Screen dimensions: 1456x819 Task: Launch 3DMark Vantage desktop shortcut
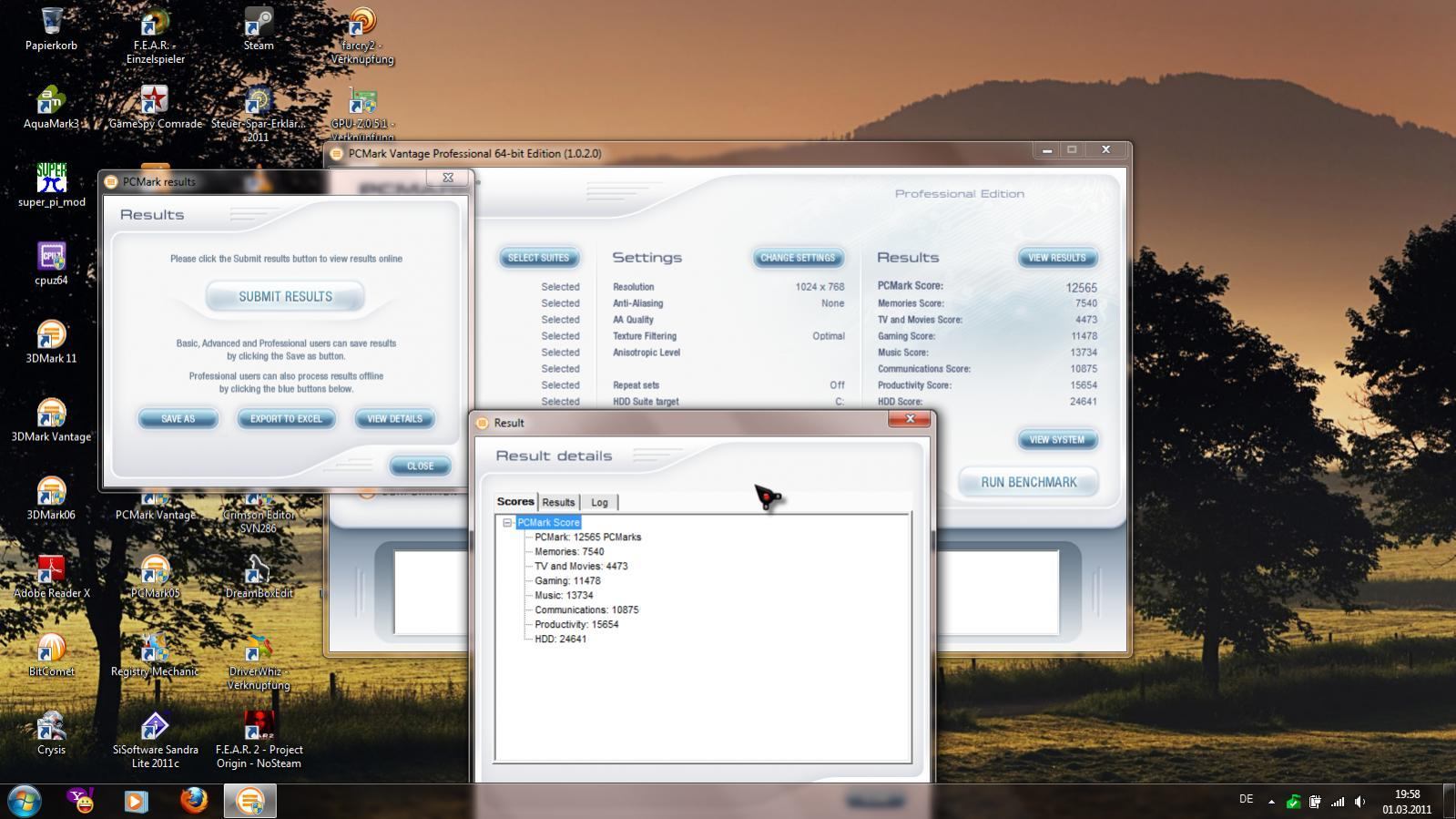pos(51,422)
